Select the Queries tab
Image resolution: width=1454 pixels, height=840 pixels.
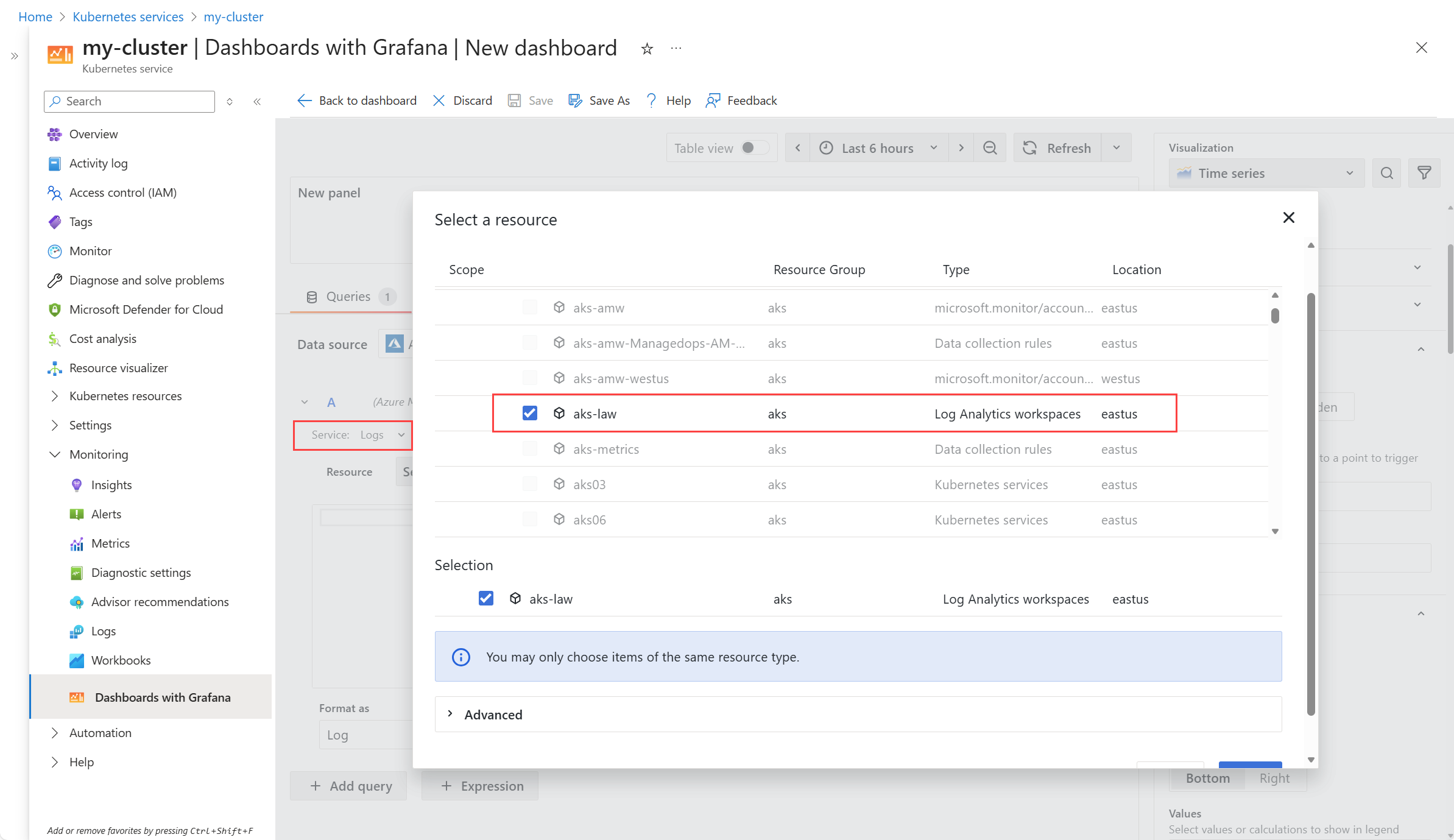click(348, 297)
